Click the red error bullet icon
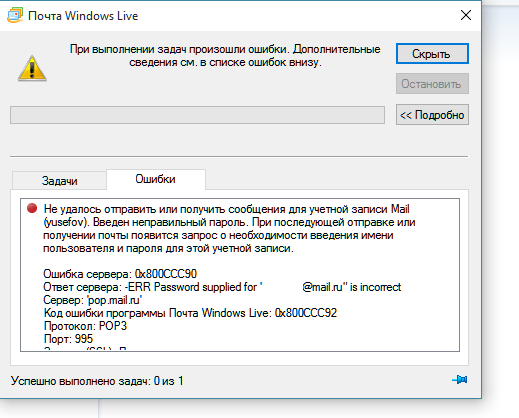Viewport: 519px width, 418px height. pyautogui.click(x=32, y=209)
